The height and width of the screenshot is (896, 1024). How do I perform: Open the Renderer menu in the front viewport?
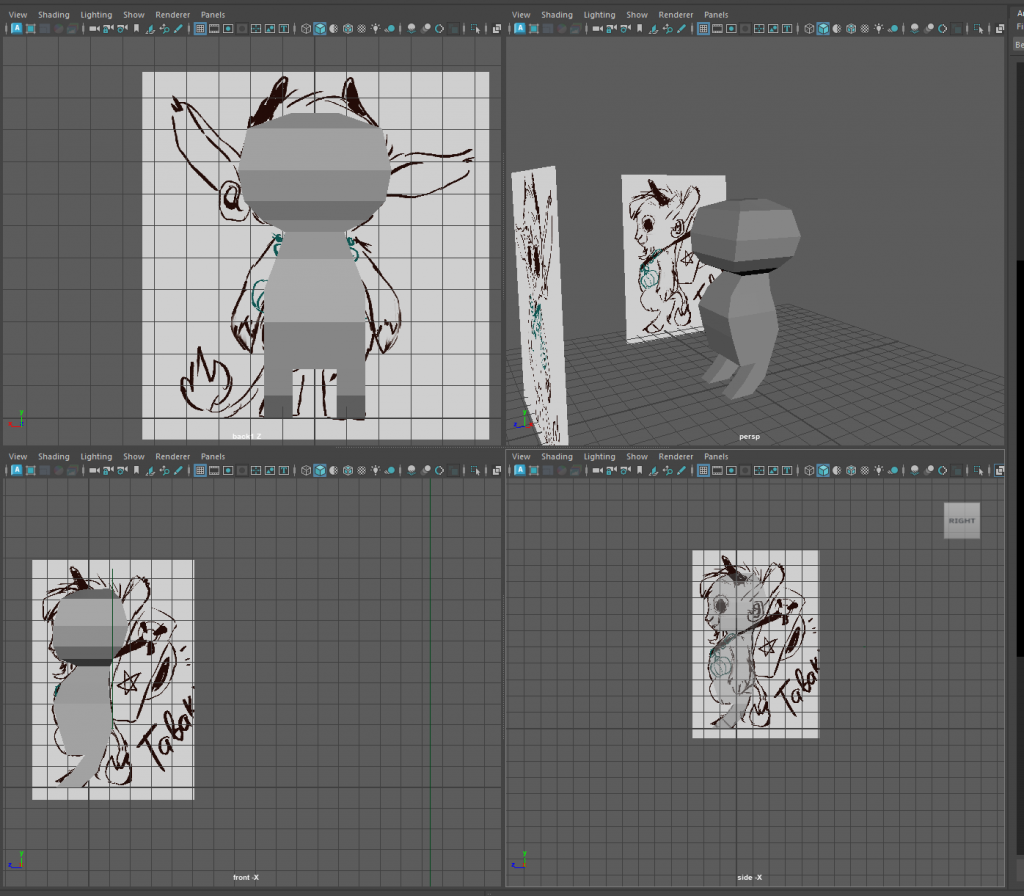(173, 456)
